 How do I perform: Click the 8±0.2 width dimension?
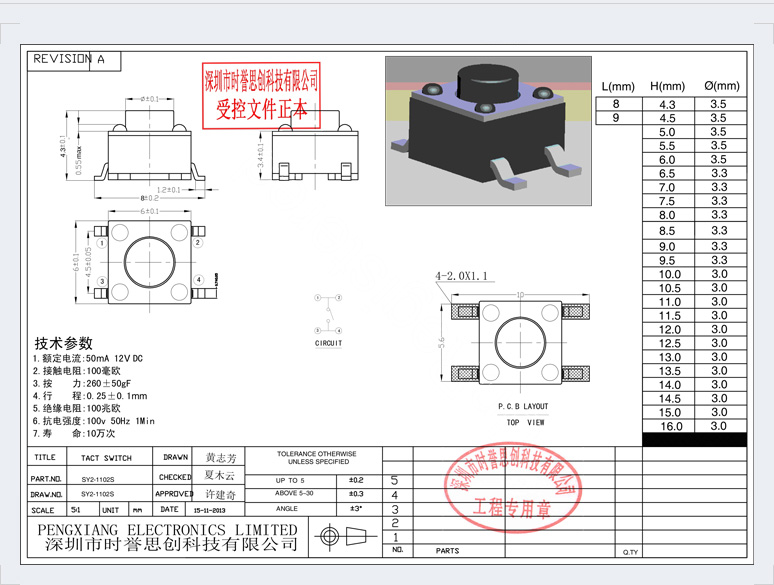pos(150,198)
